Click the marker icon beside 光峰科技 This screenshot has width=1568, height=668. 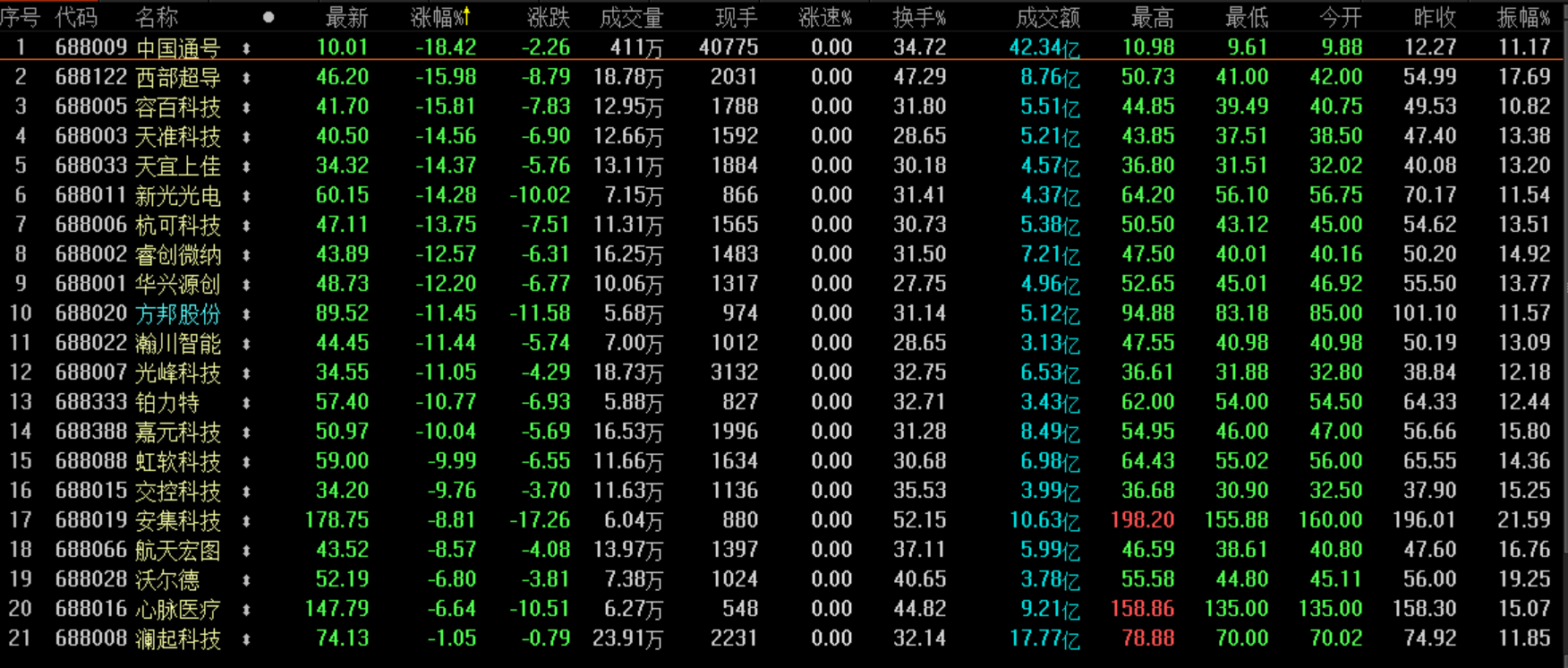(x=246, y=373)
